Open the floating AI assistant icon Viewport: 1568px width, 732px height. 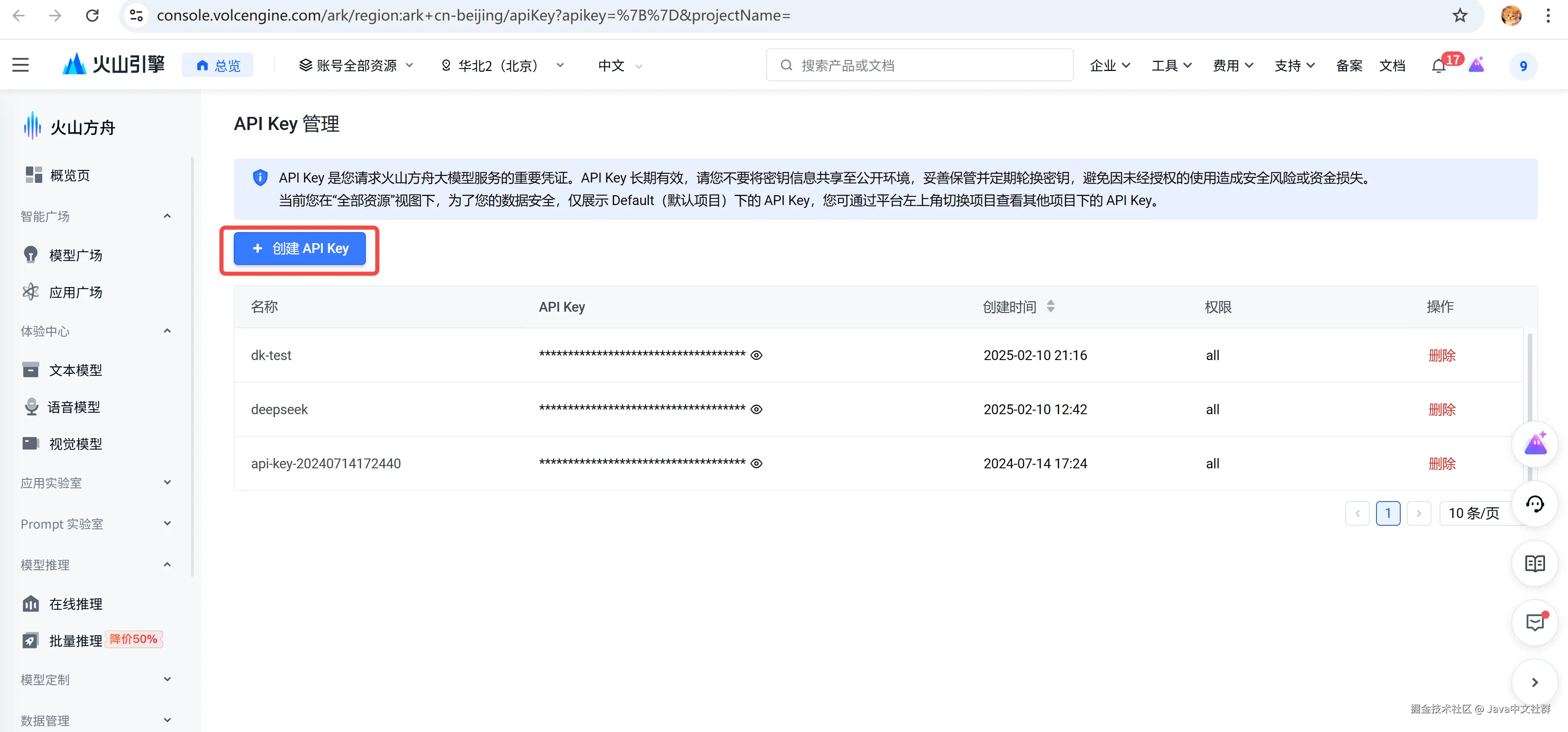tap(1534, 444)
